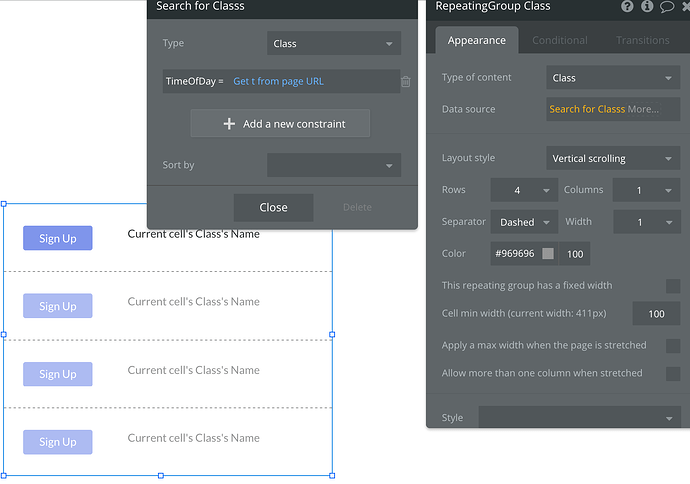Click the first Sign Up button
This screenshot has height=484, width=690.
(58, 238)
